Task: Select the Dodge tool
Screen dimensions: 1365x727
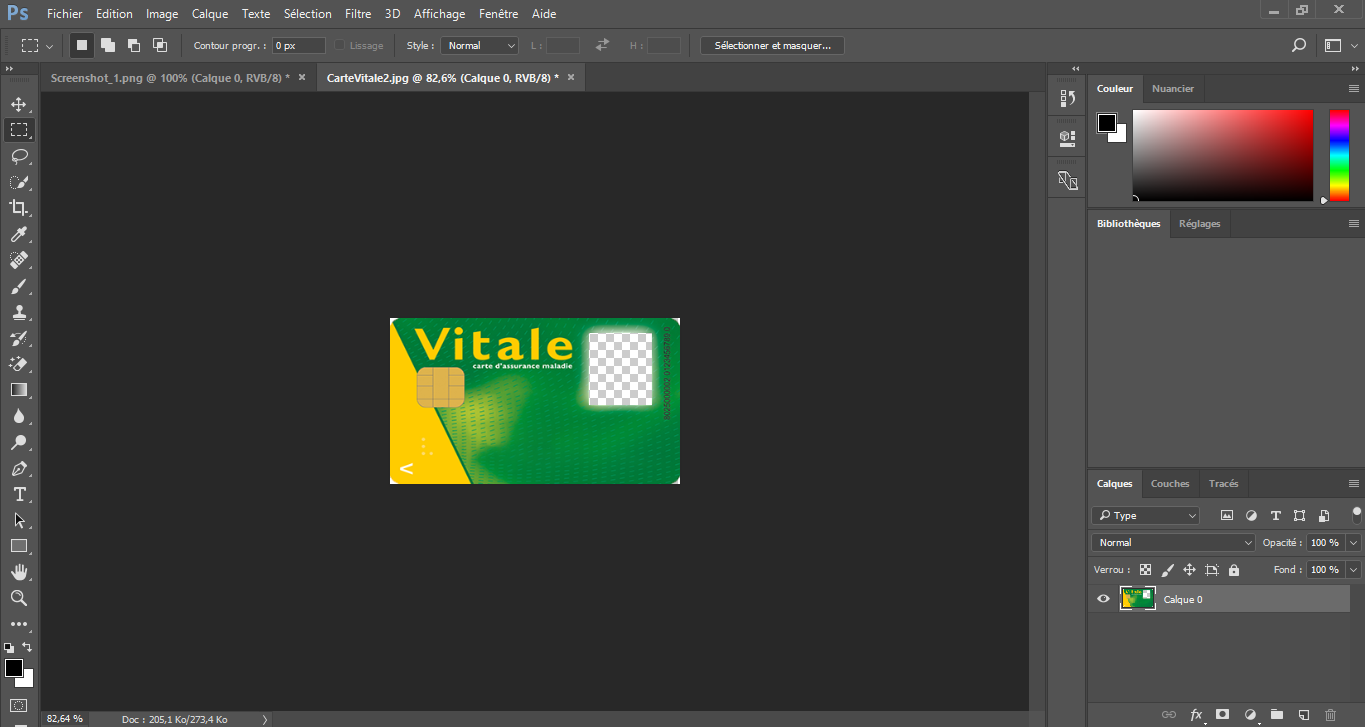Action: click(18, 442)
